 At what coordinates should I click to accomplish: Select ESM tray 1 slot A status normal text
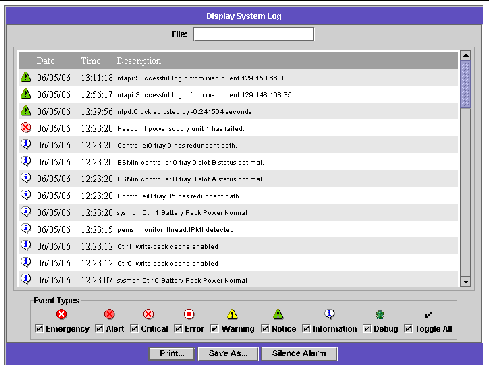[190, 179]
